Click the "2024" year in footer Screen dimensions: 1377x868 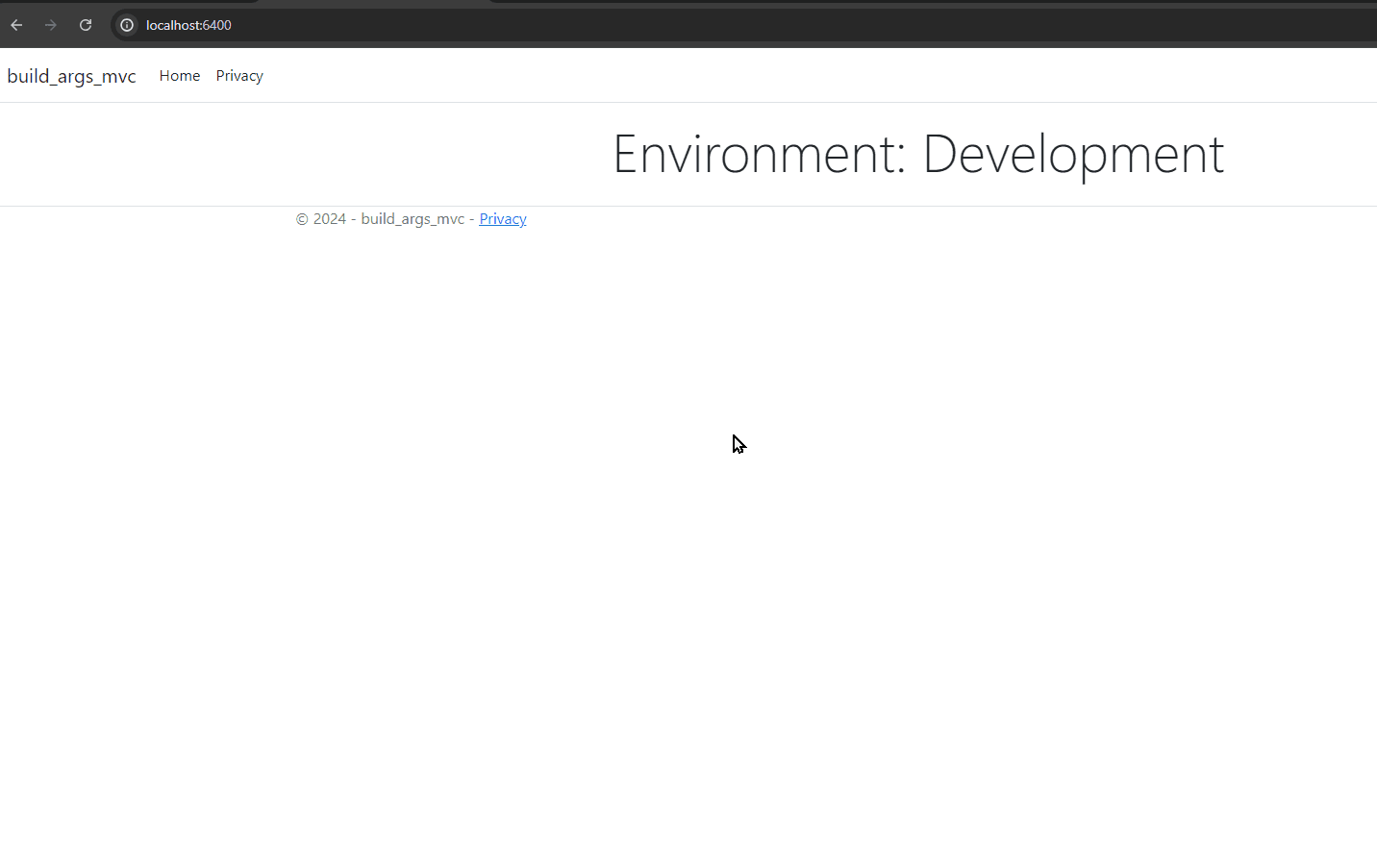[329, 219]
